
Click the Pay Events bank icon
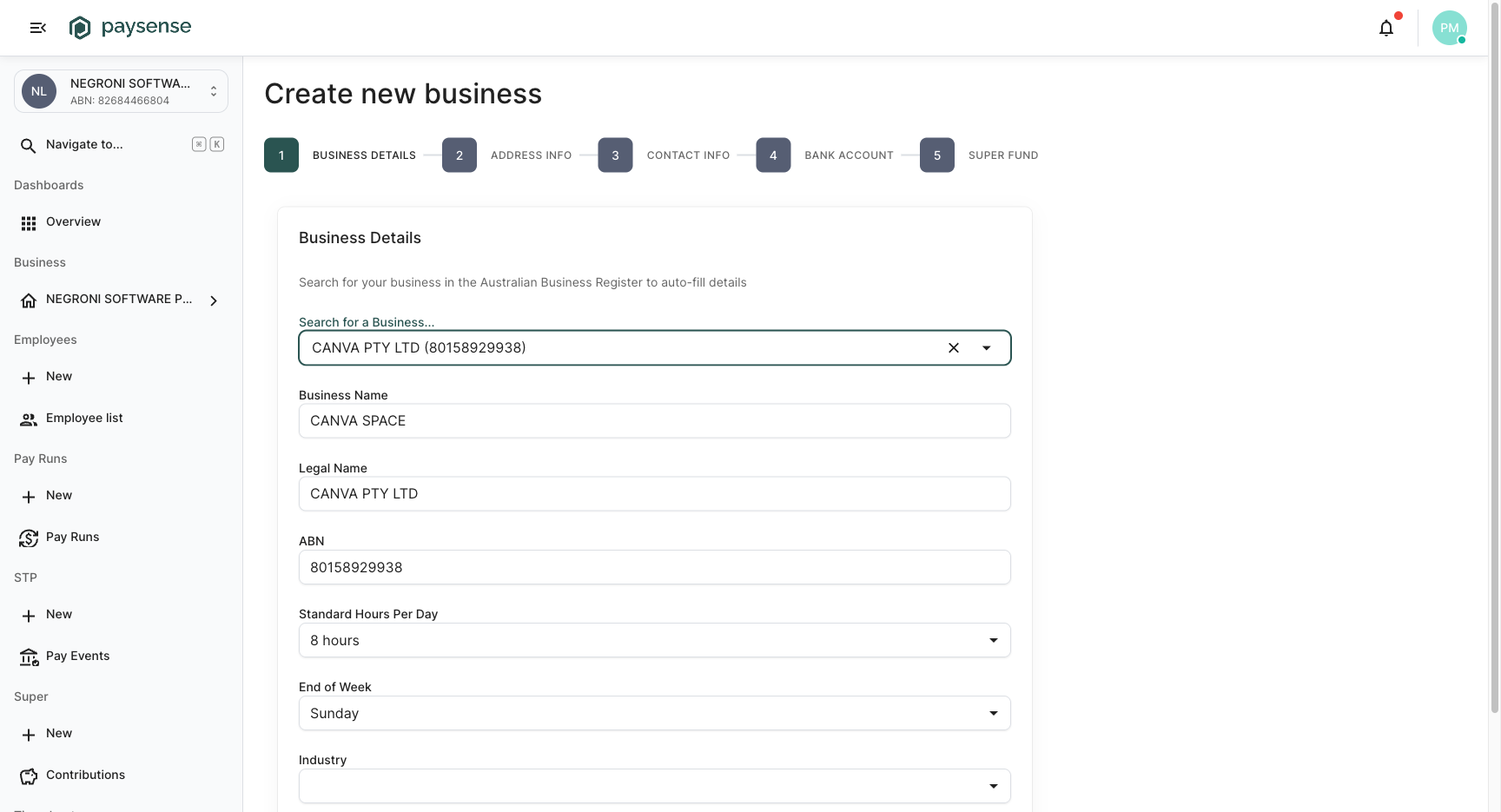tap(29, 657)
